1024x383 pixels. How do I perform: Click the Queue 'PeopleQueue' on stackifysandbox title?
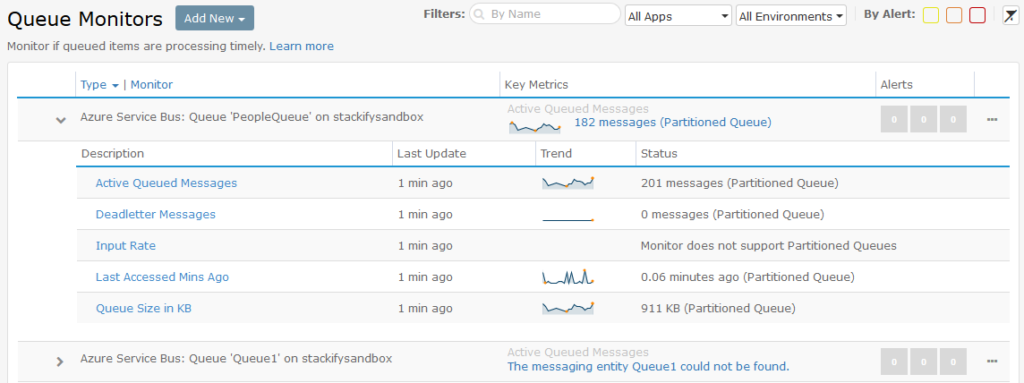[x=252, y=117]
